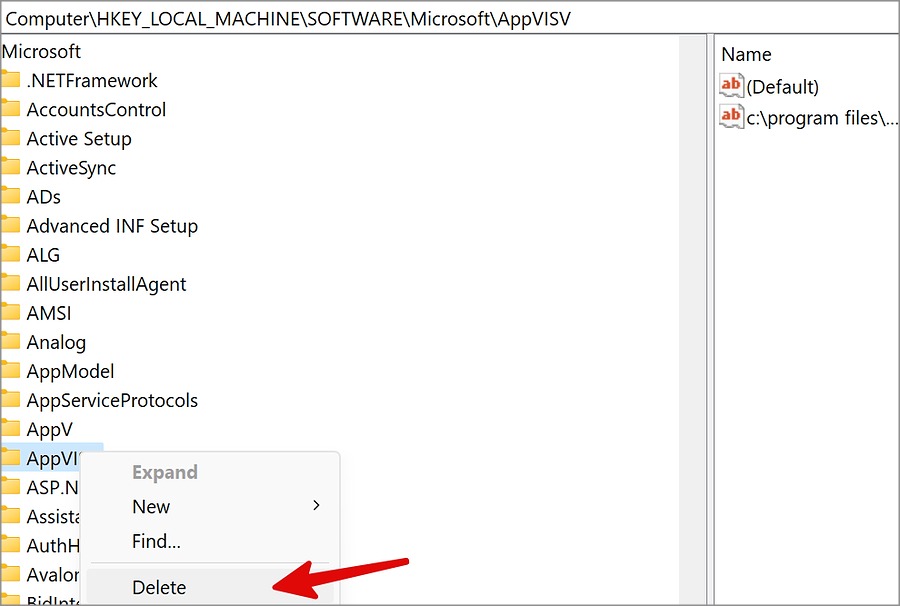Expand New submenu using its chevron arrow
This screenshot has height=606, width=900.
[316, 506]
